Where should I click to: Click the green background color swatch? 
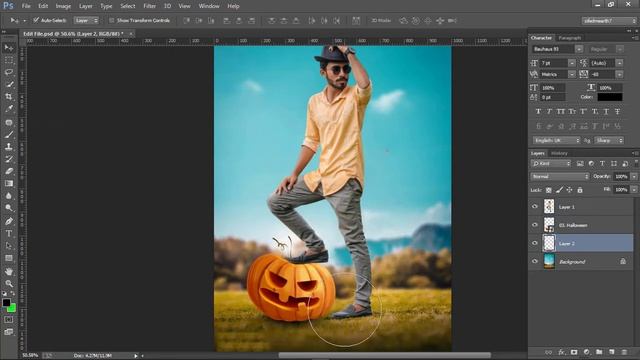tap(13, 309)
